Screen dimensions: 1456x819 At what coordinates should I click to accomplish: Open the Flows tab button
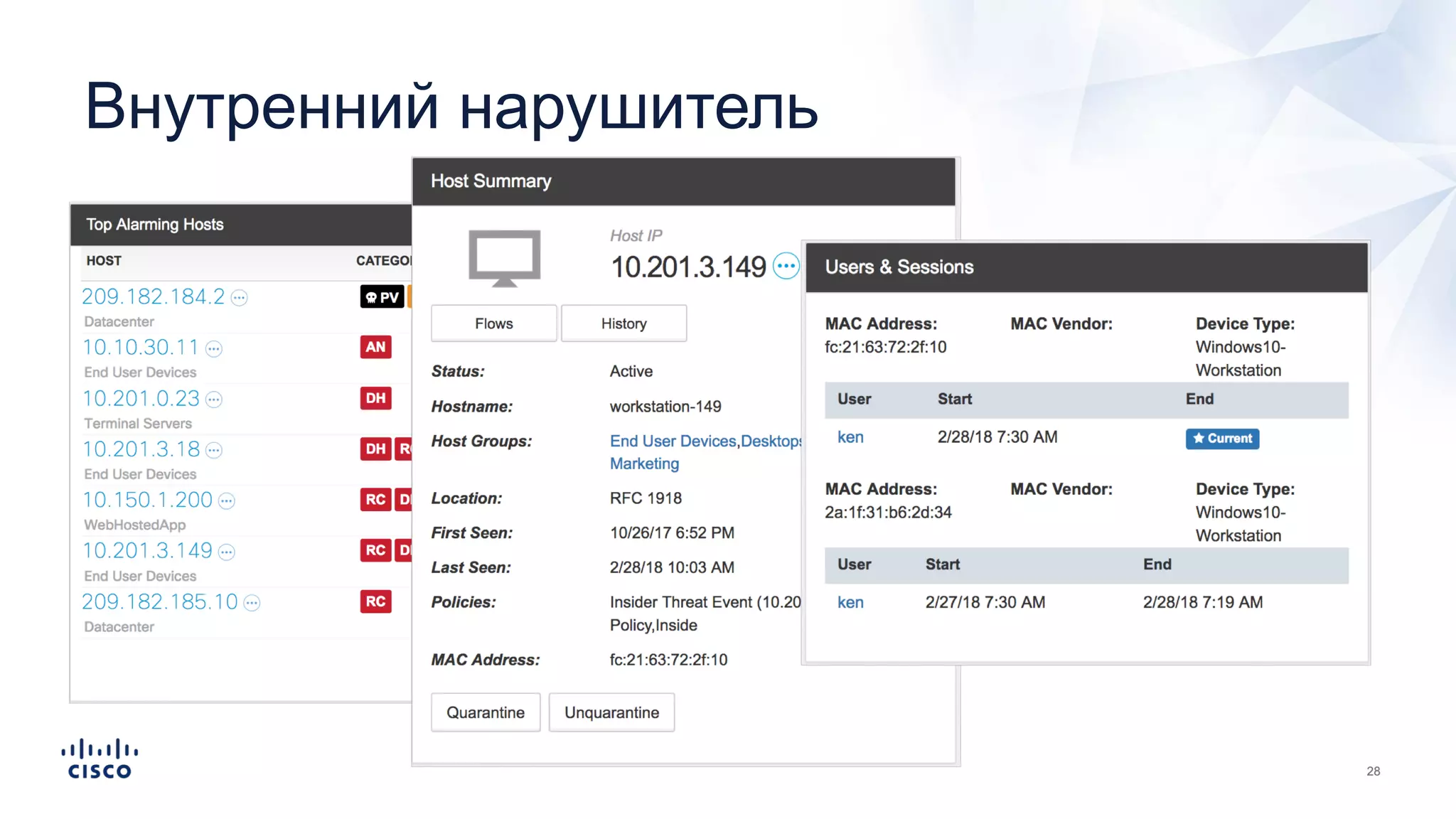[494, 323]
